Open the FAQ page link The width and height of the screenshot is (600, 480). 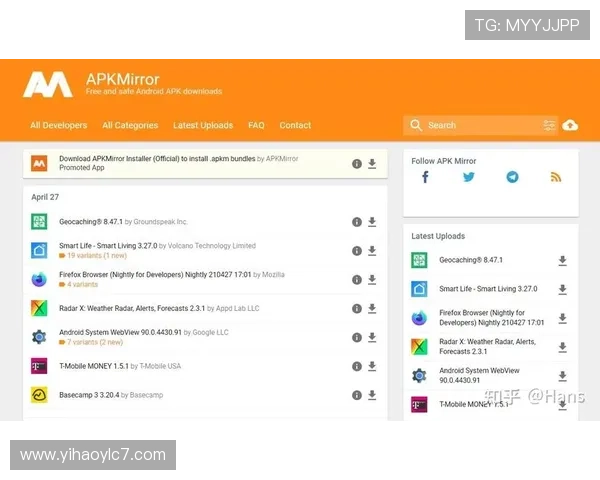(256, 125)
